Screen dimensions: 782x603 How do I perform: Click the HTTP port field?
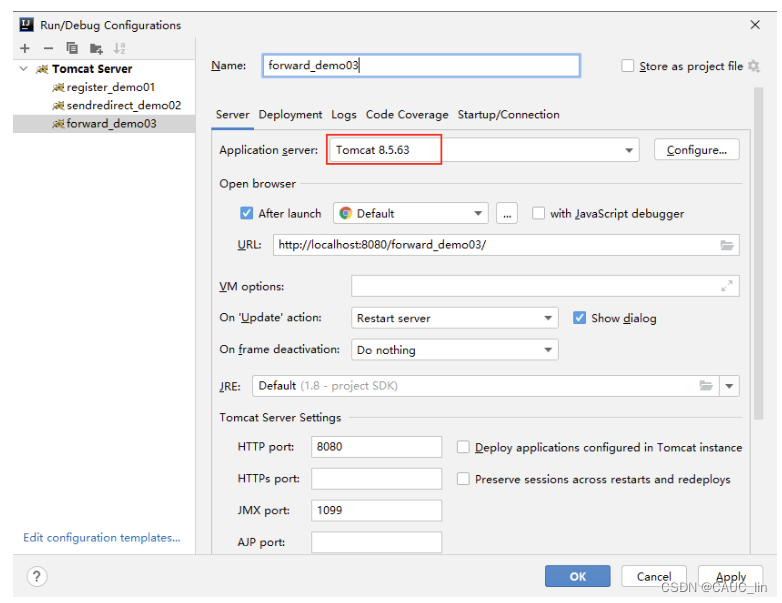pos(376,447)
